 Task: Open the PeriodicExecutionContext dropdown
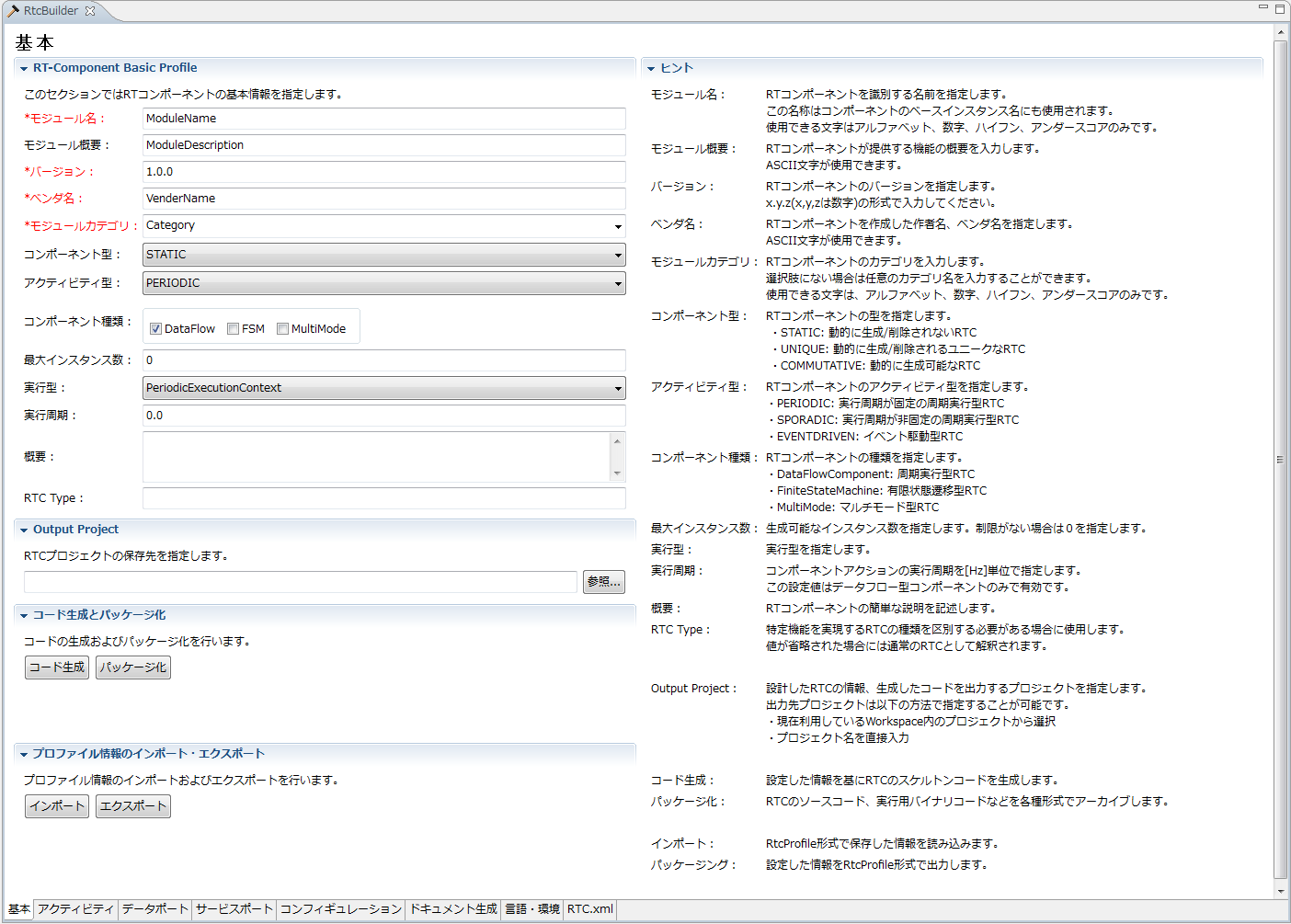point(384,388)
